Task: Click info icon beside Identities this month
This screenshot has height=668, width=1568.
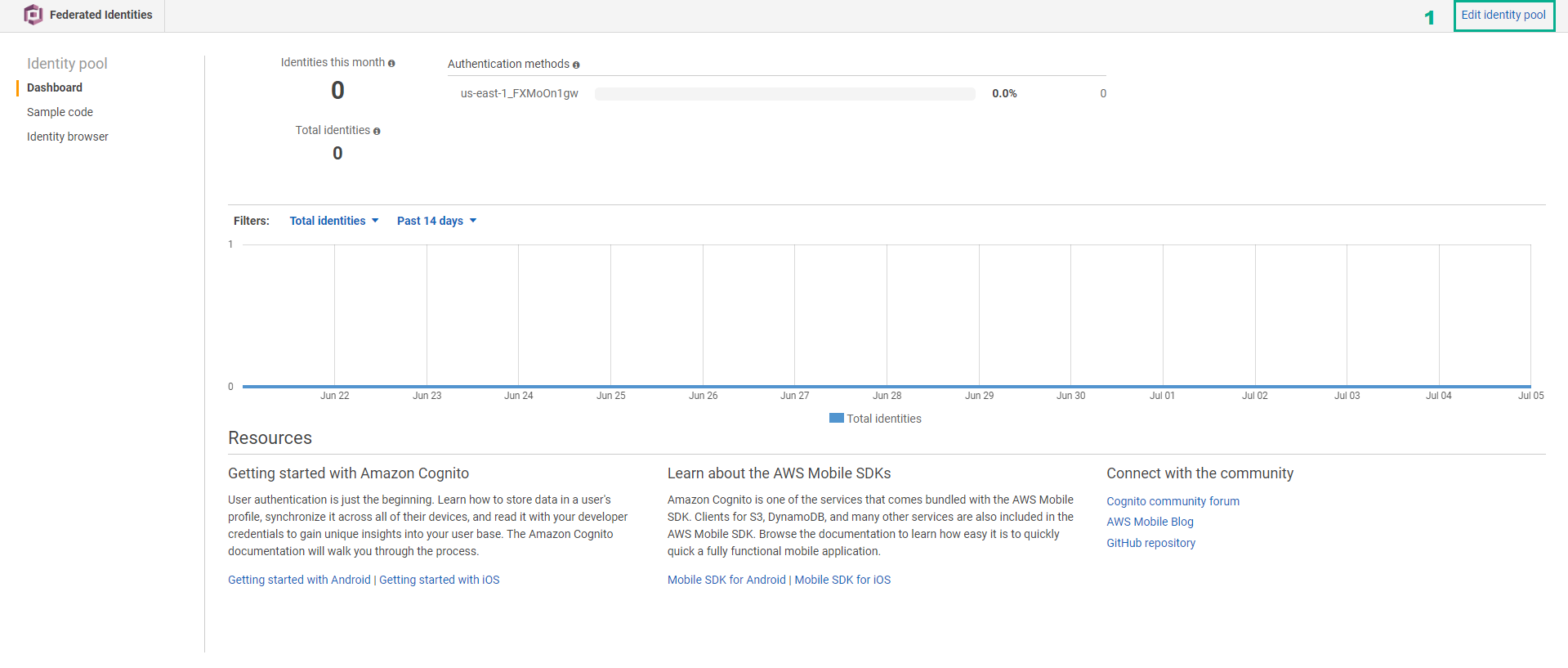Action: (391, 64)
